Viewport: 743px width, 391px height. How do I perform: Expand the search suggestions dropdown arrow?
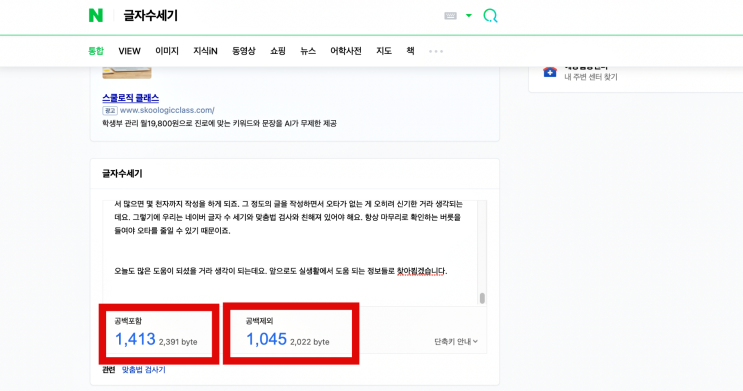469,16
